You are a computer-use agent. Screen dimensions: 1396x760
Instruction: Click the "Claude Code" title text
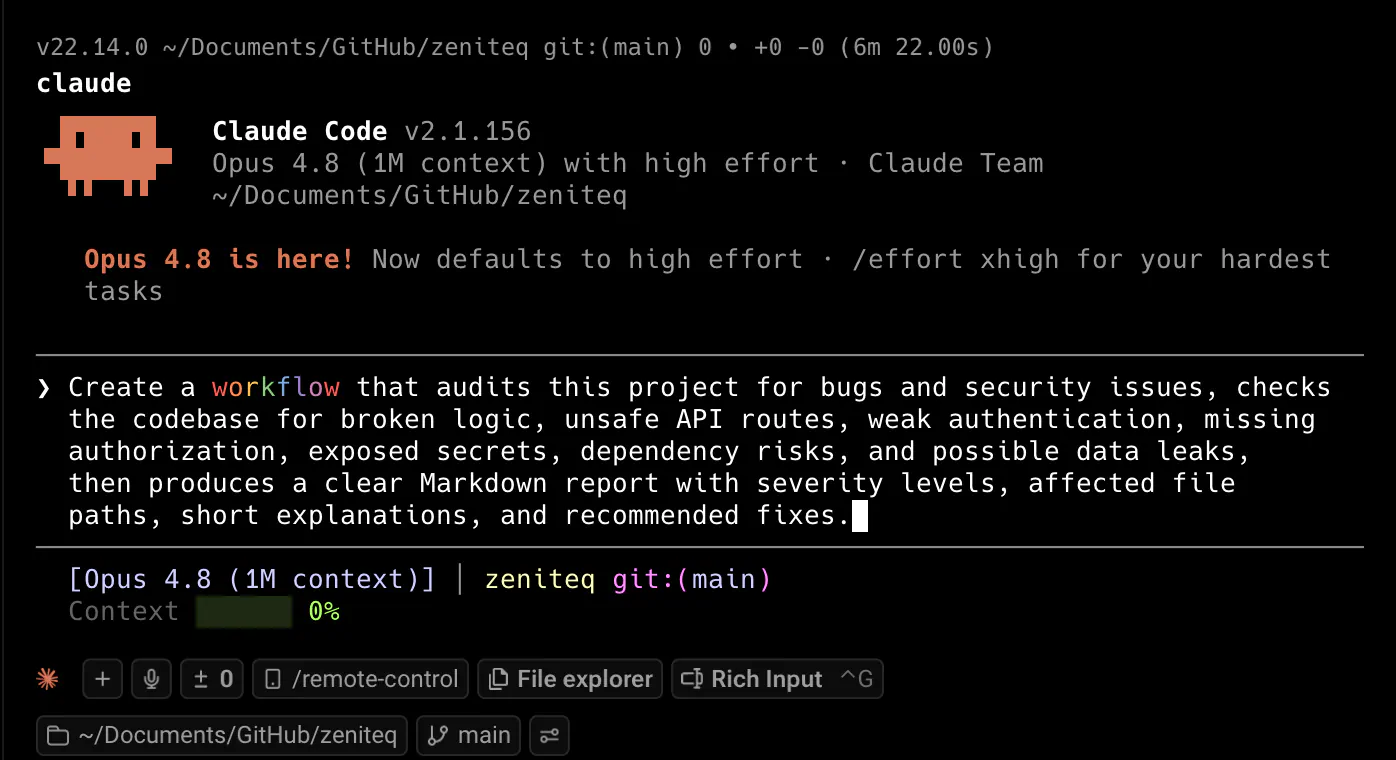(x=300, y=131)
